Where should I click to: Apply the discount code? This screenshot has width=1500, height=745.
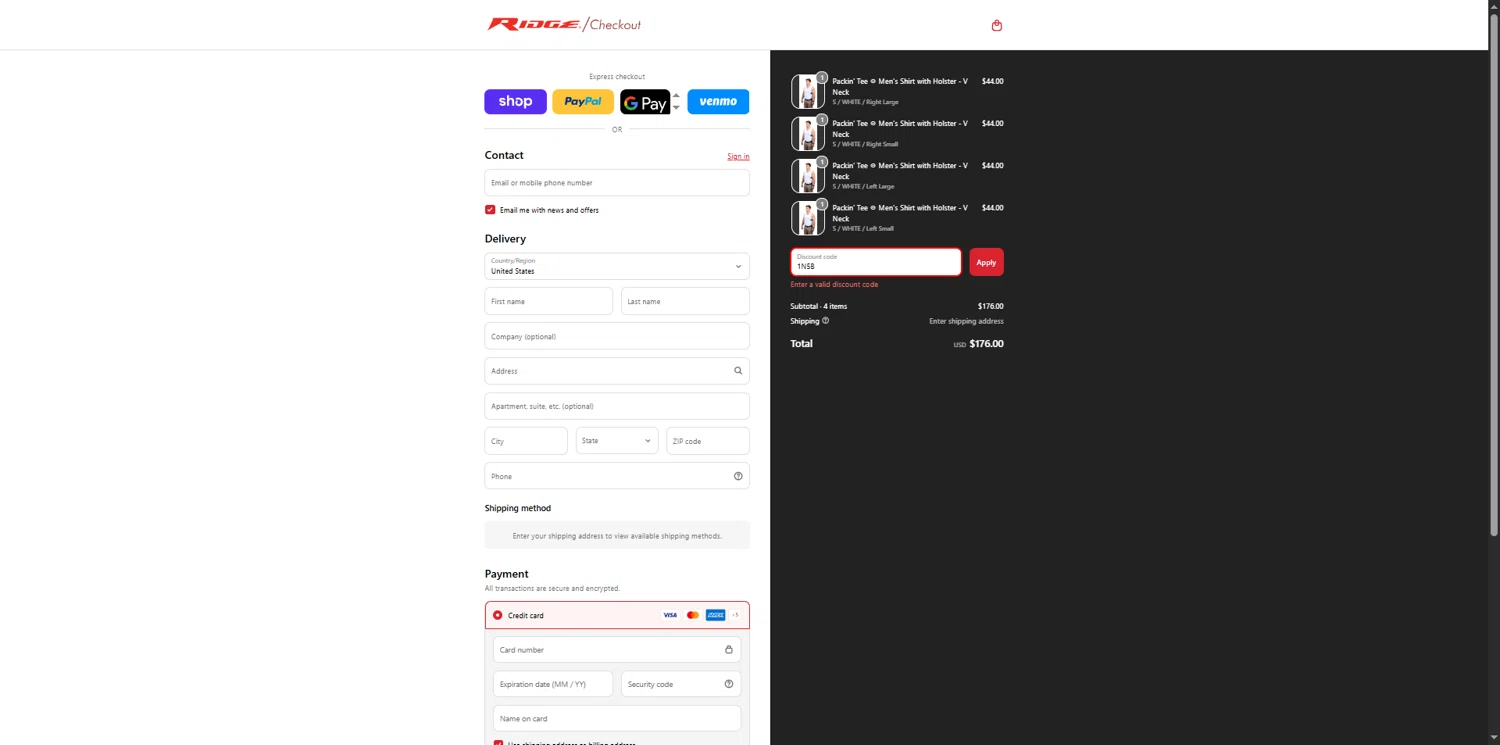click(986, 262)
